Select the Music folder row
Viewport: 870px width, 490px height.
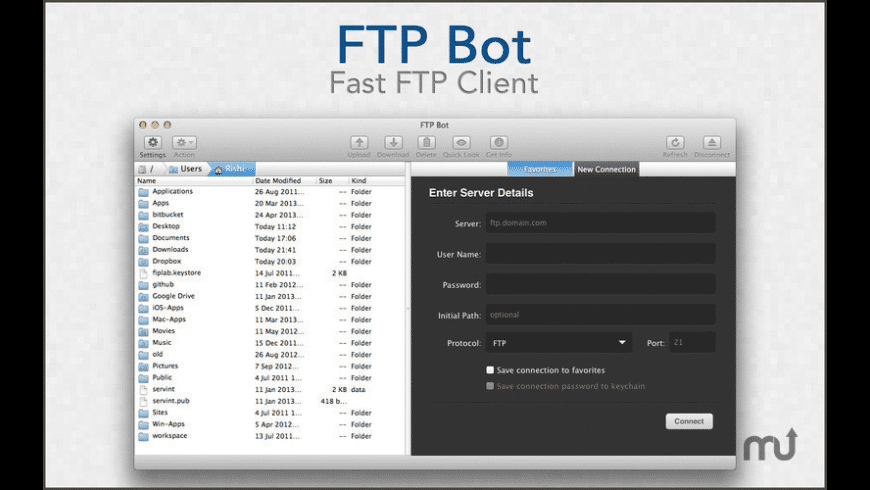[x=271, y=343]
